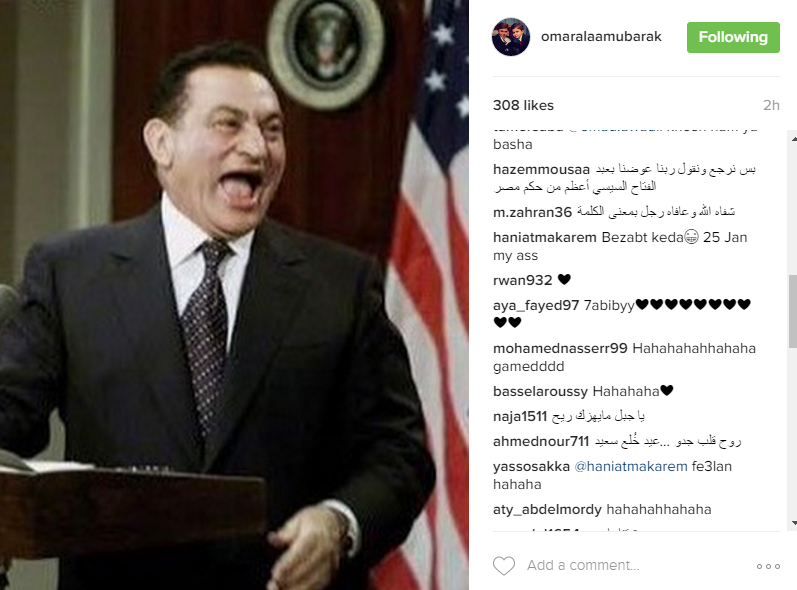
Task: Open mohamednasserr99 commenter profile
Action: click(560, 348)
